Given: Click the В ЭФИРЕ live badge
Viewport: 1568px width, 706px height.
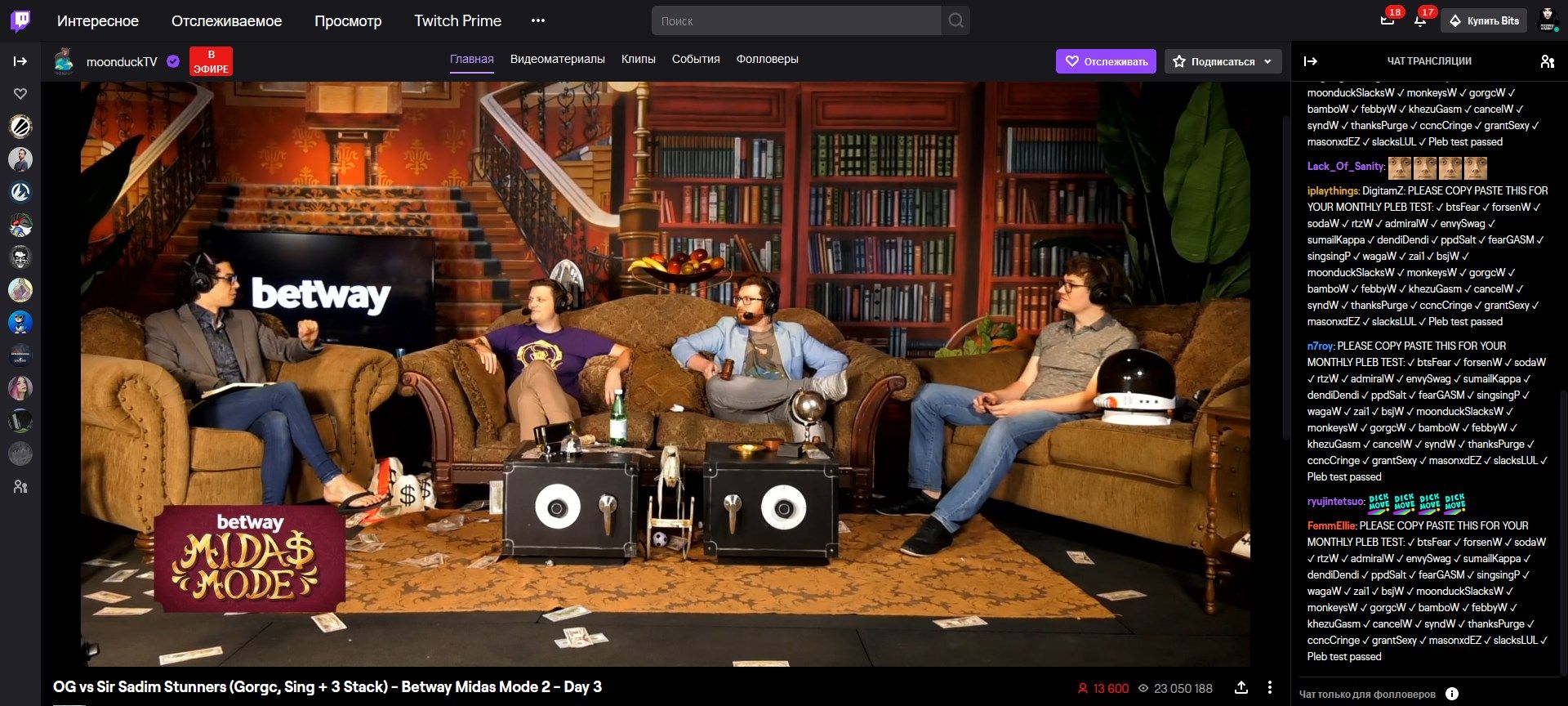Looking at the screenshot, I should (211, 61).
